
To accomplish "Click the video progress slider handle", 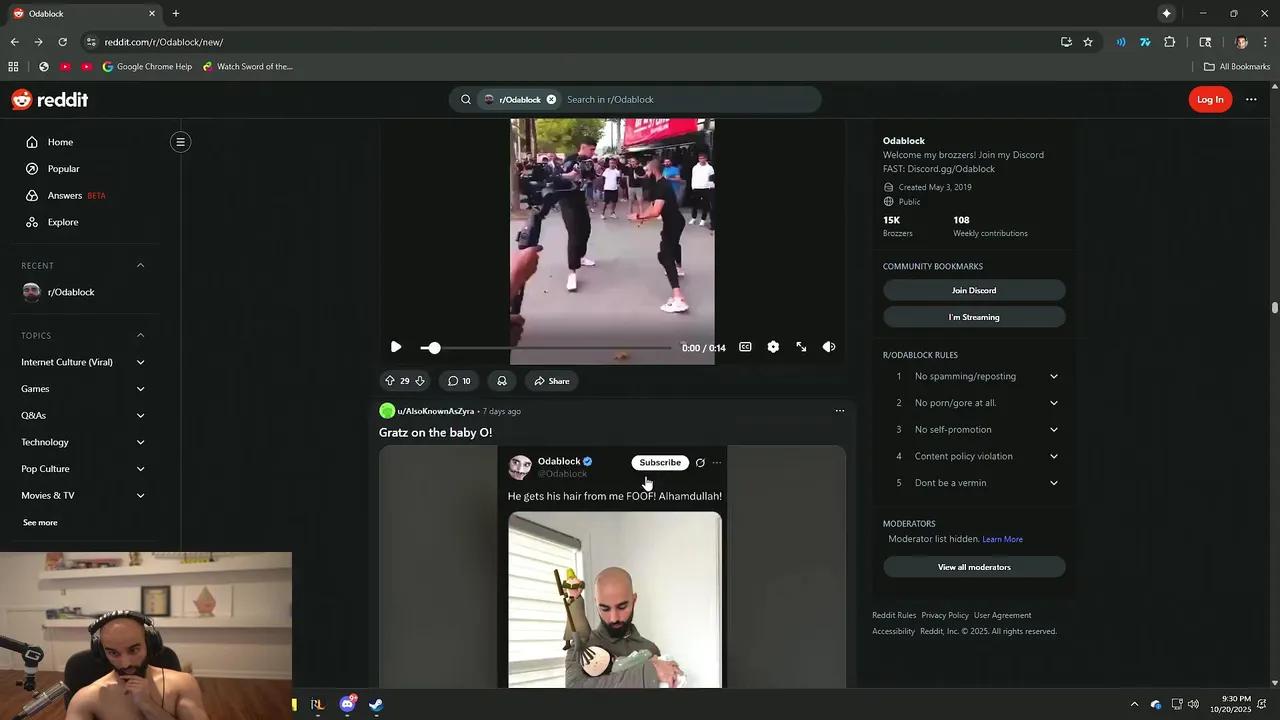I will click(x=434, y=348).
